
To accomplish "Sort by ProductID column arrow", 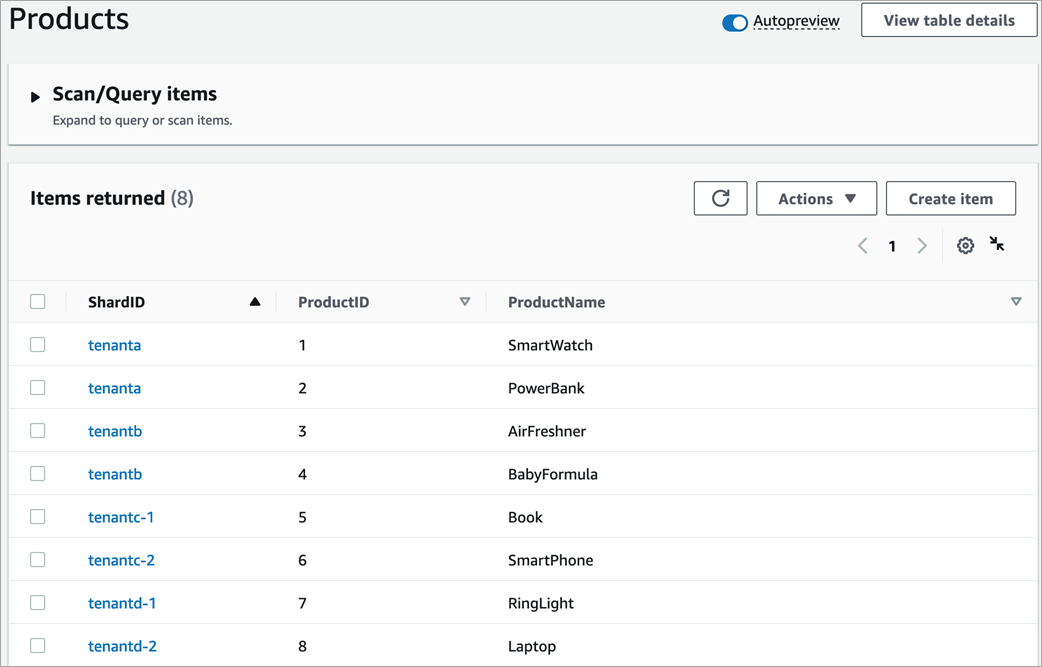I will [464, 302].
